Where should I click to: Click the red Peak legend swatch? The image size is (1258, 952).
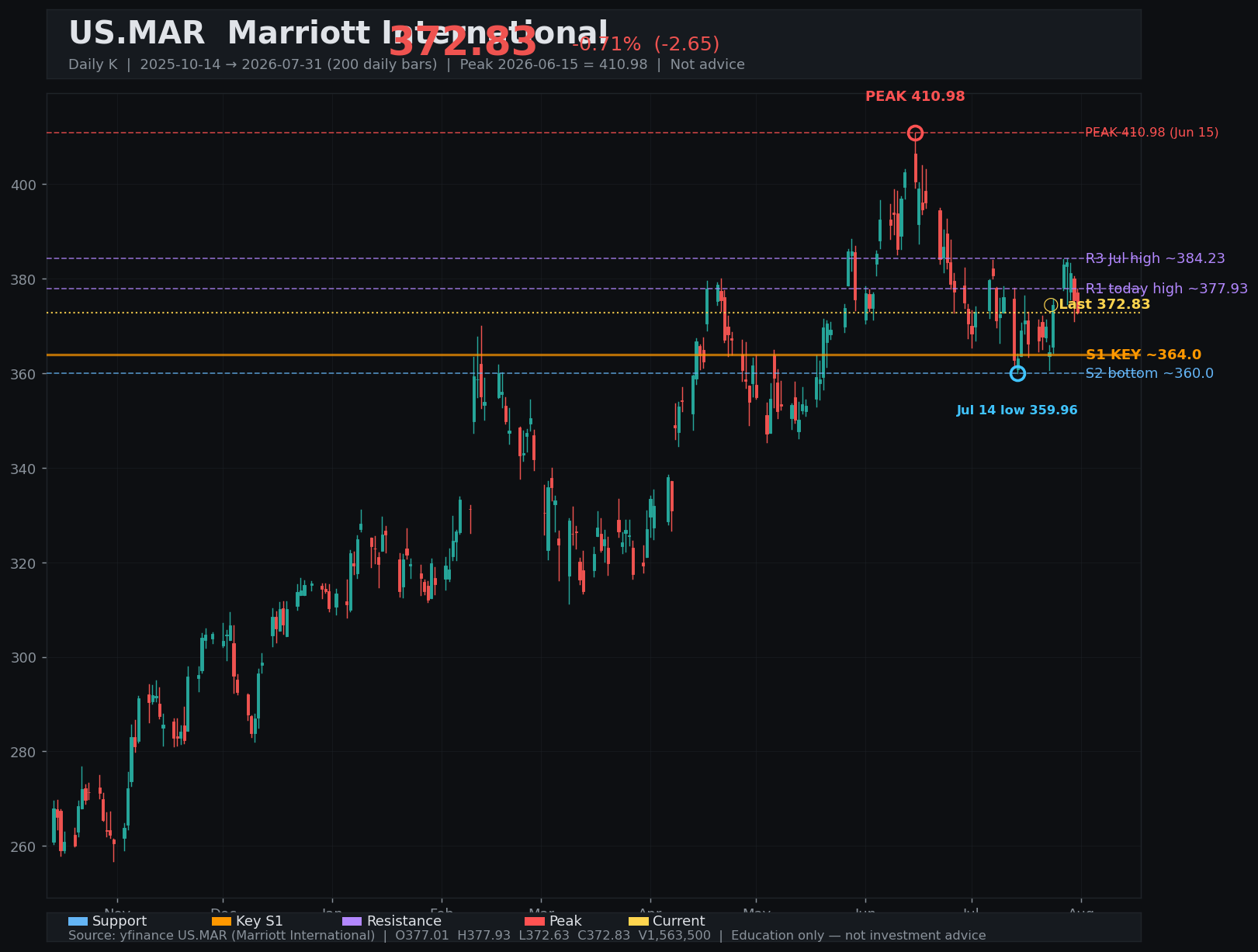535,921
